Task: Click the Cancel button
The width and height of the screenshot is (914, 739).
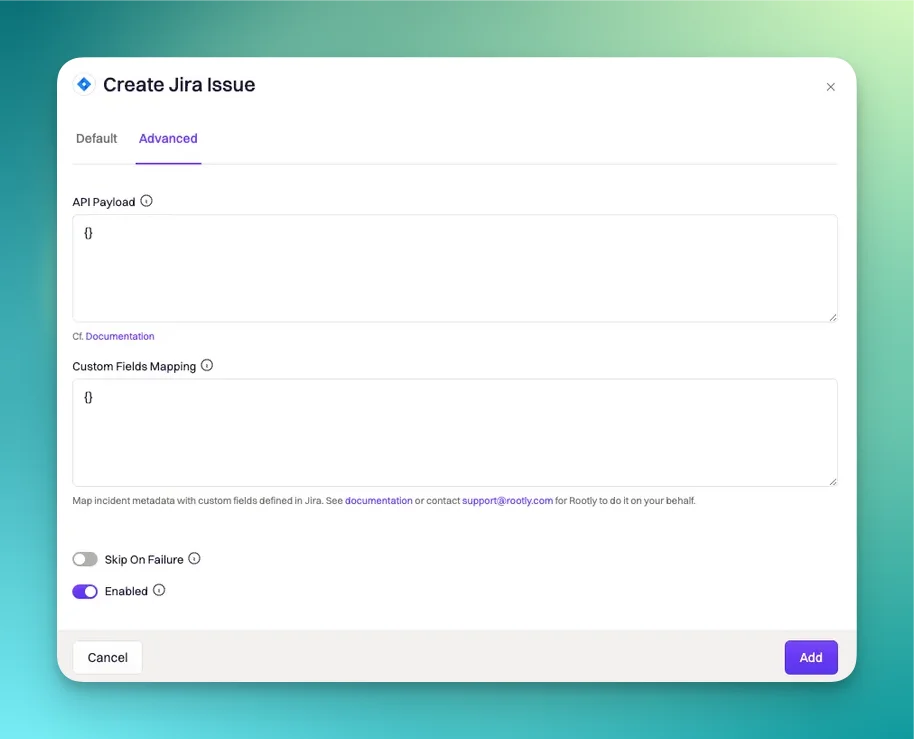Action: pyautogui.click(x=108, y=657)
